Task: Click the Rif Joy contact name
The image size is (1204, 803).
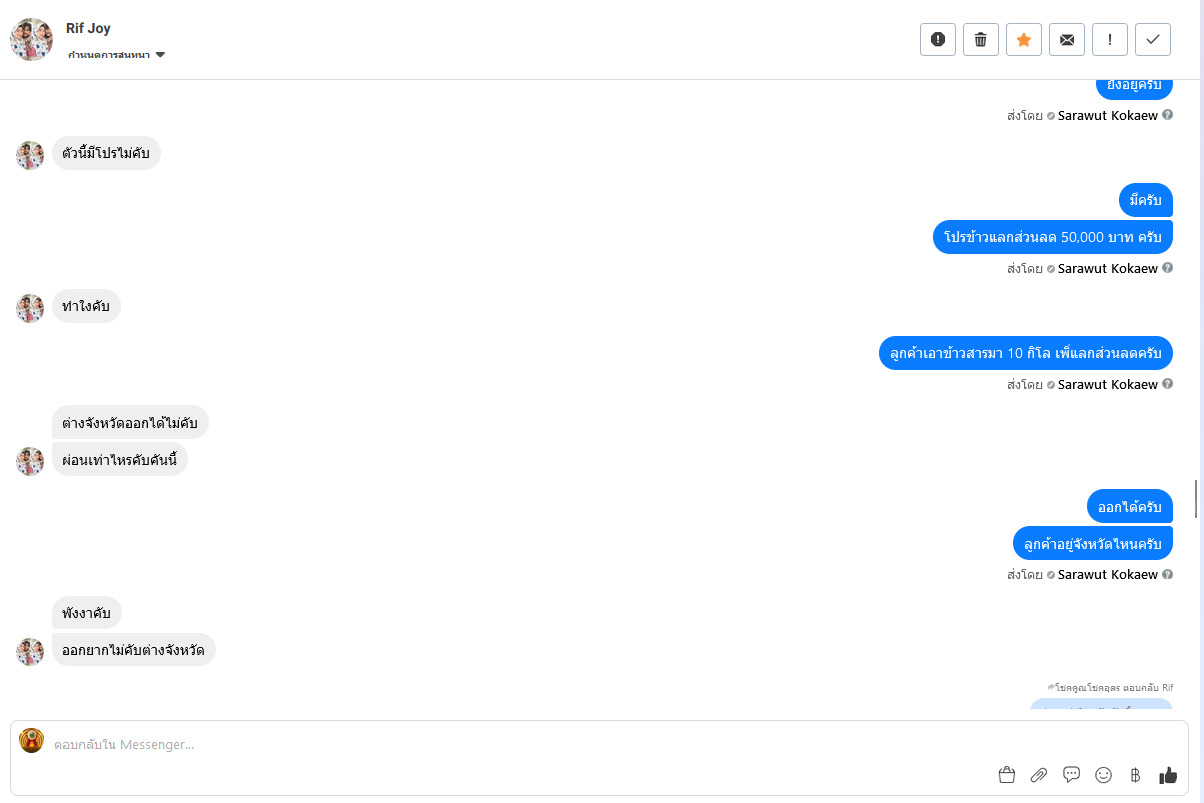Action: (x=88, y=28)
